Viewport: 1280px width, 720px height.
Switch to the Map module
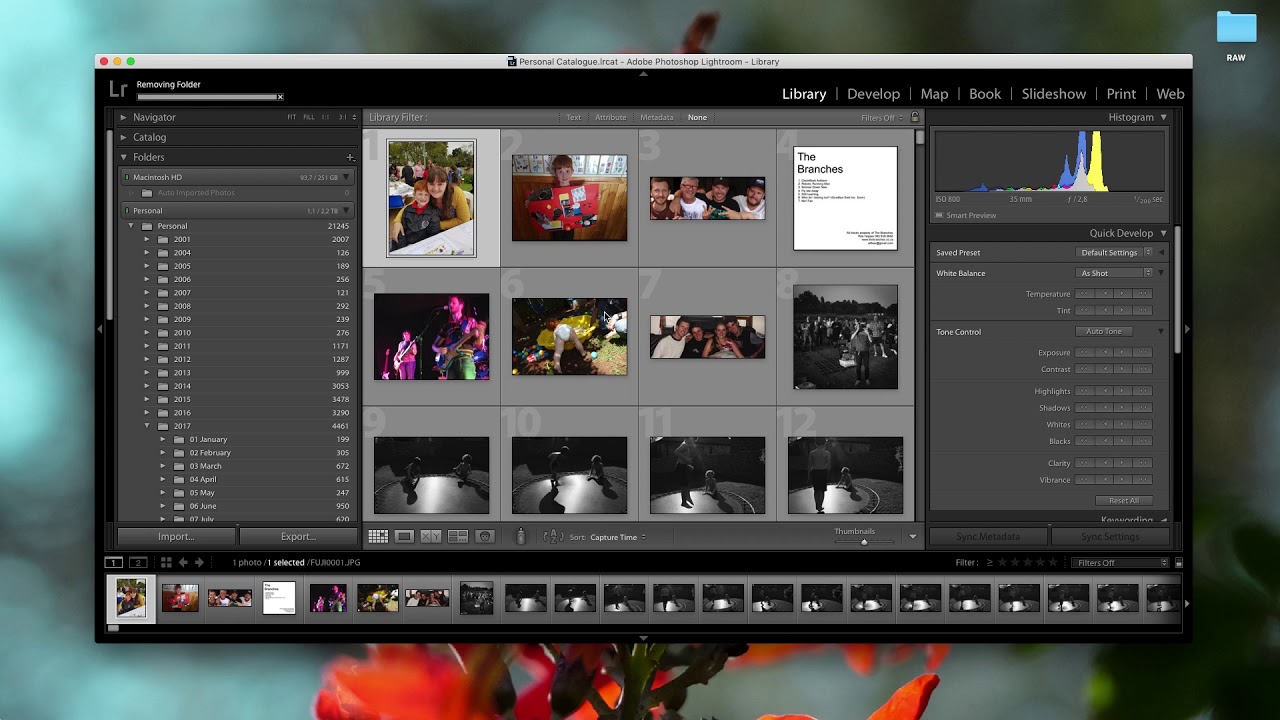click(934, 94)
